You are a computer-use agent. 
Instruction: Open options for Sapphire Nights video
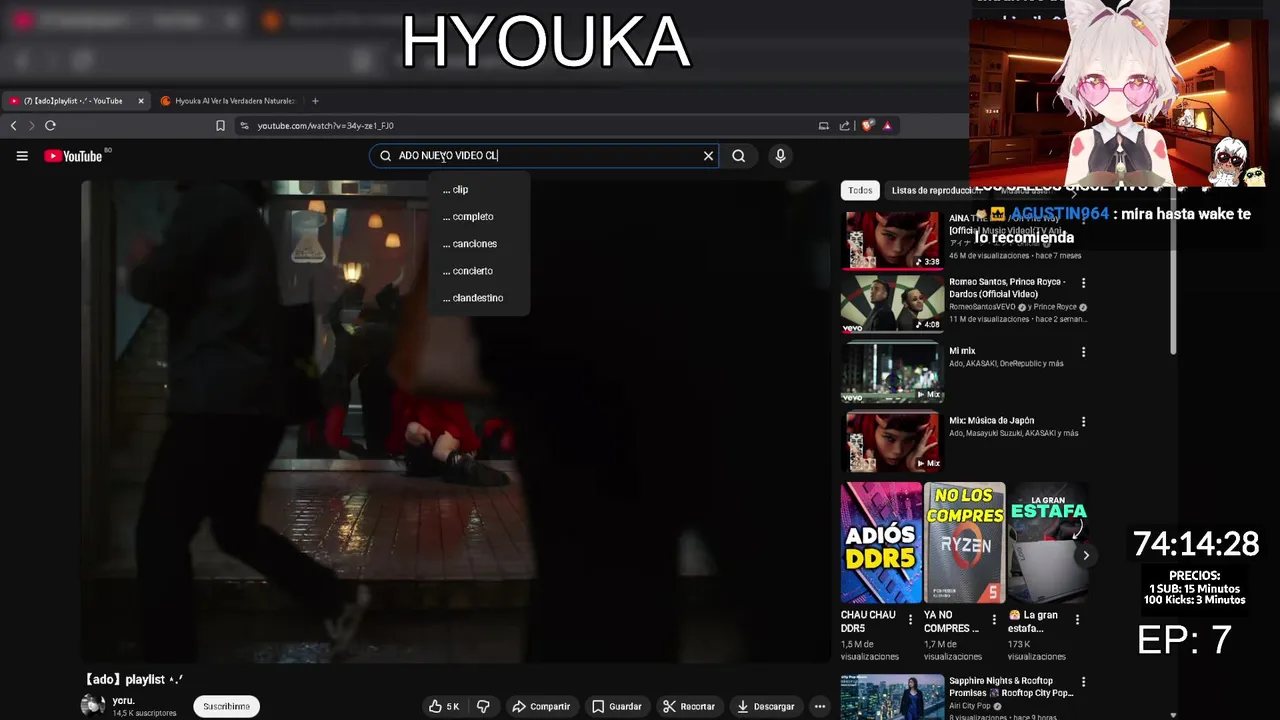pos(1083,682)
